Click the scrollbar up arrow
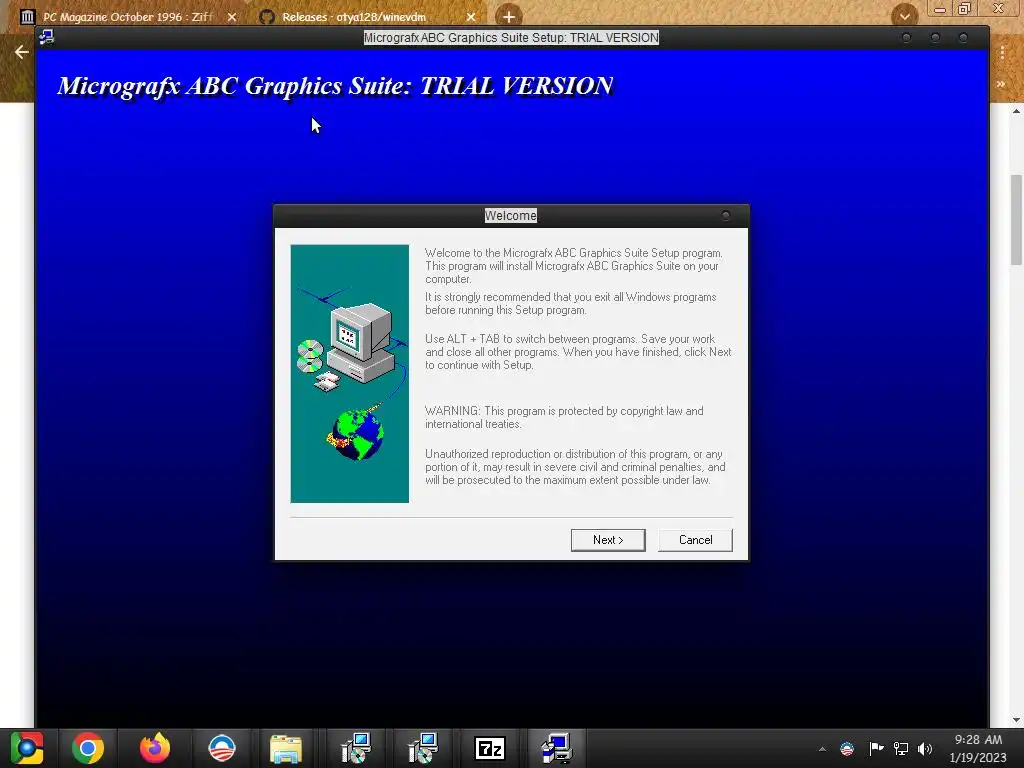Screen dimensions: 1024x768 tap(1016, 111)
